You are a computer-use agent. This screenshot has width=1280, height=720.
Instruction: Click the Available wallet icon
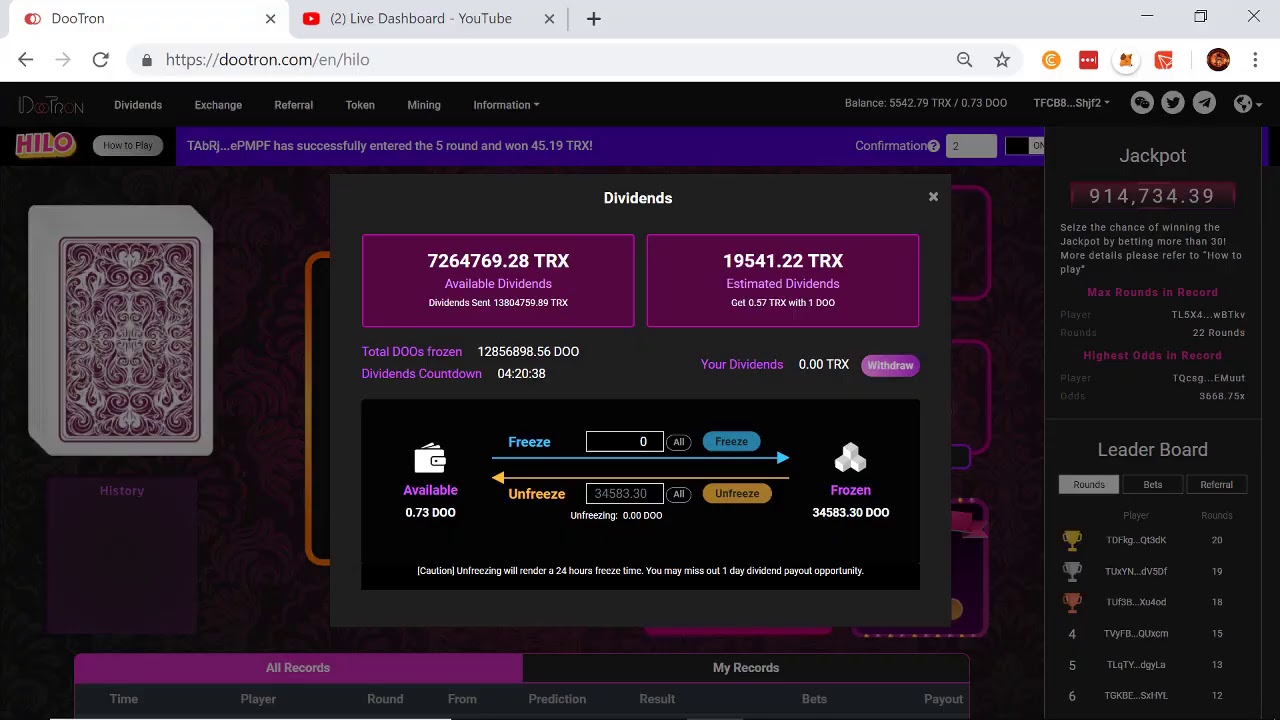coord(430,459)
